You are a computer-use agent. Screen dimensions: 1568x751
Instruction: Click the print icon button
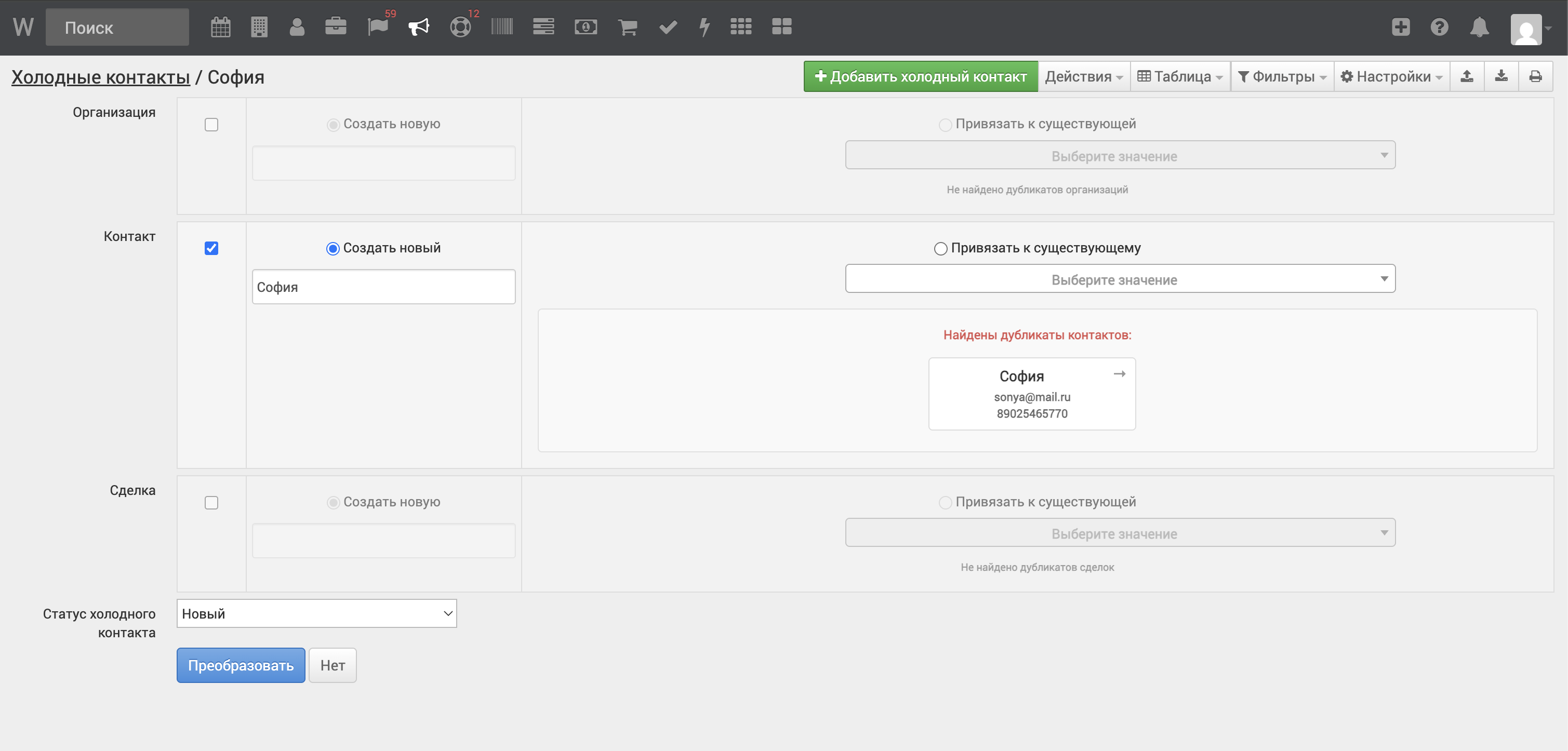[1535, 77]
